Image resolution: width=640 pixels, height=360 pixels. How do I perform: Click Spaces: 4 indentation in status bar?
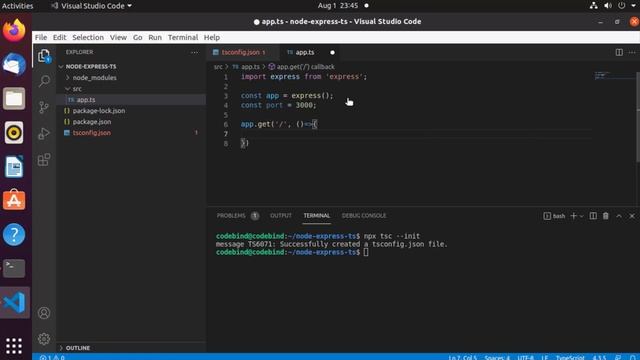click(x=497, y=358)
